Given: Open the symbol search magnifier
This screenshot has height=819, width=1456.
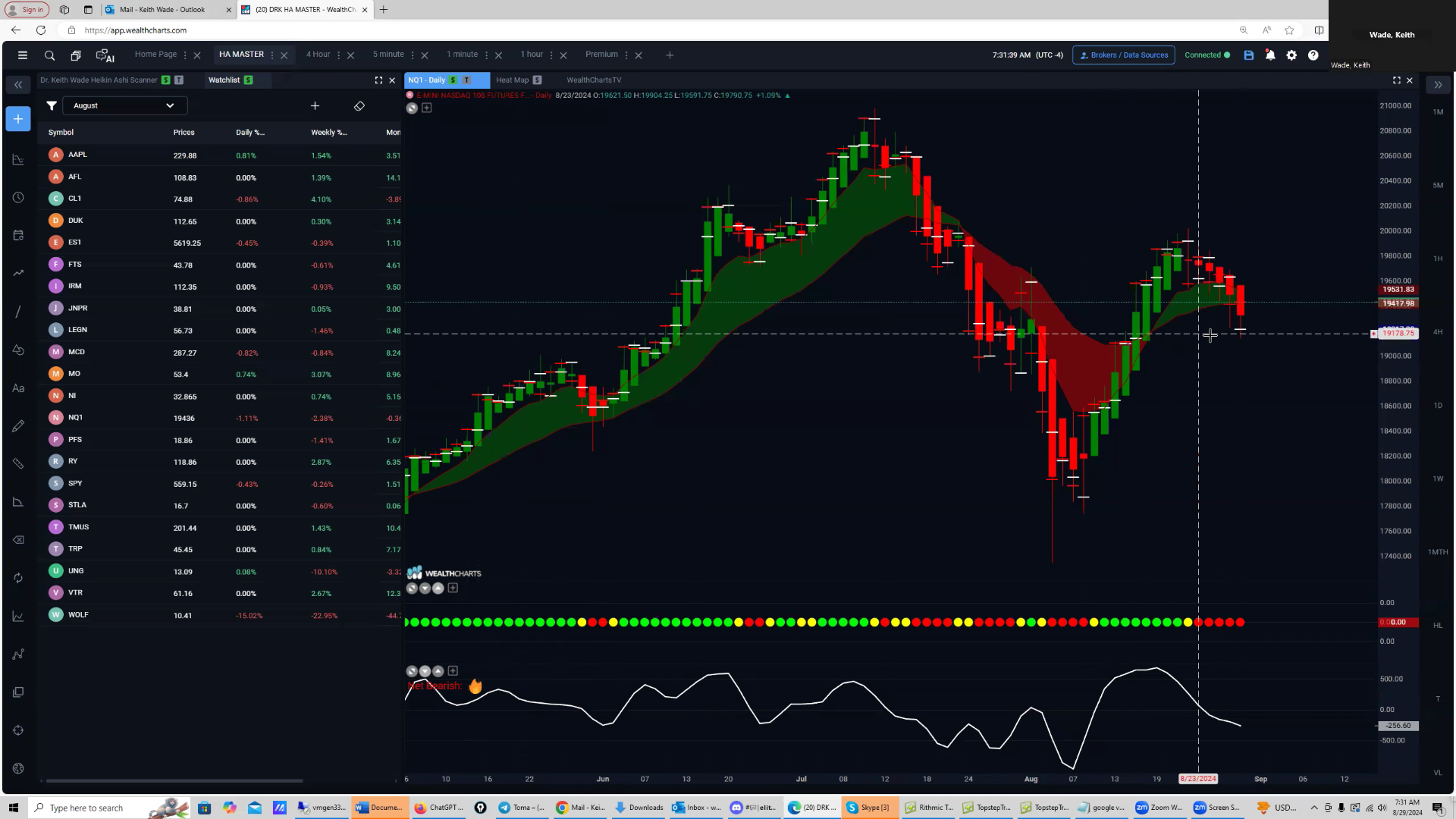Looking at the screenshot, I should tap(49, 55).
